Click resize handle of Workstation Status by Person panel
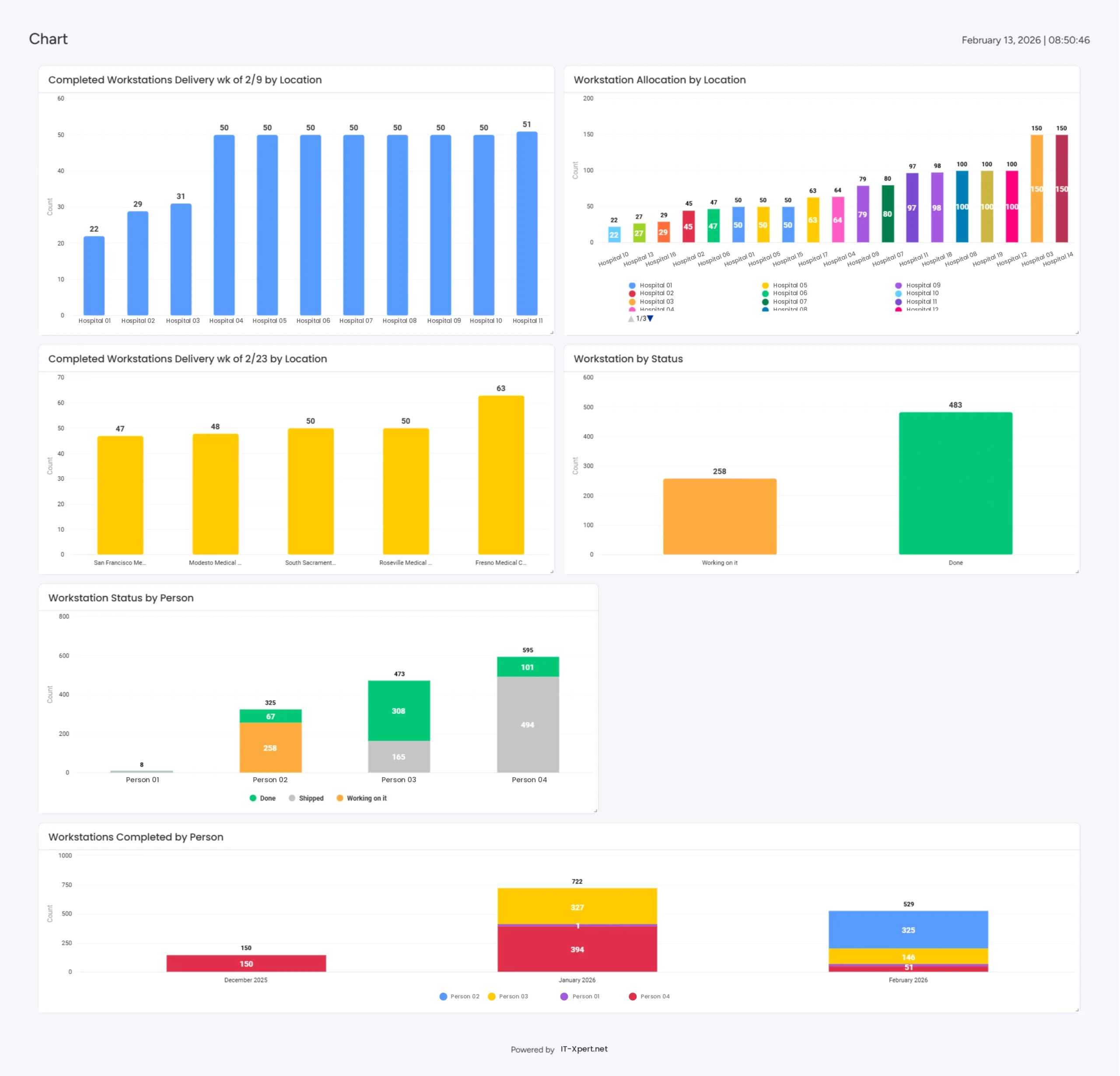This screenshot has height=1076, width=1120. 595,811
